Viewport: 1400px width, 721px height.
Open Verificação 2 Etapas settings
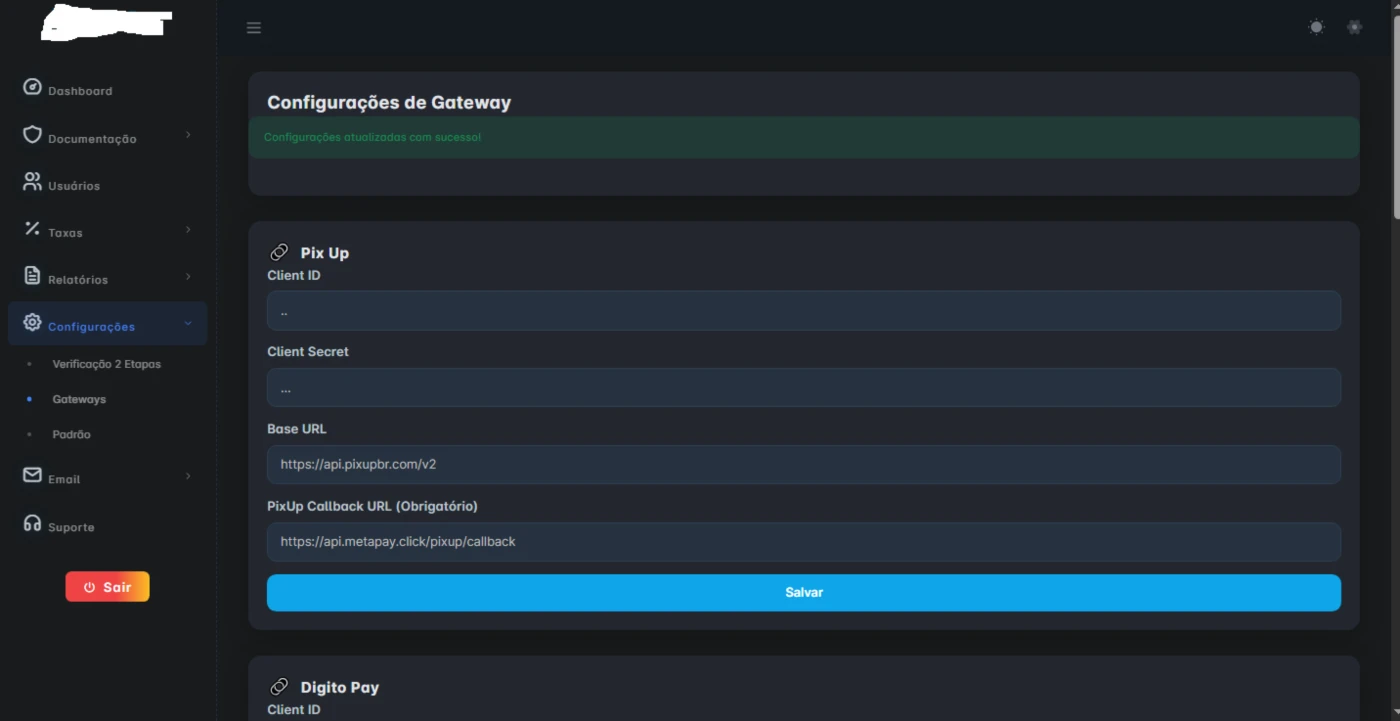(106, 364)
